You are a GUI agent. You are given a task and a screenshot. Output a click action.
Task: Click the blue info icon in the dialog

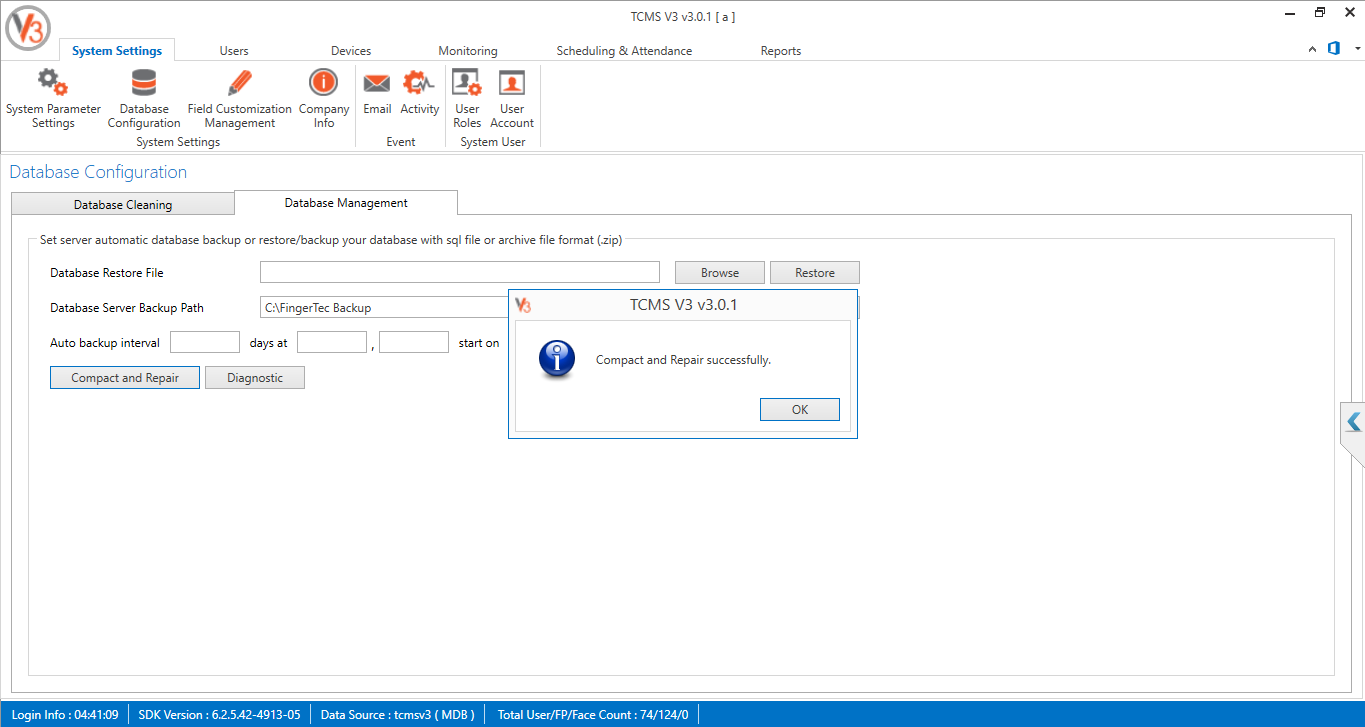[557, 359]
